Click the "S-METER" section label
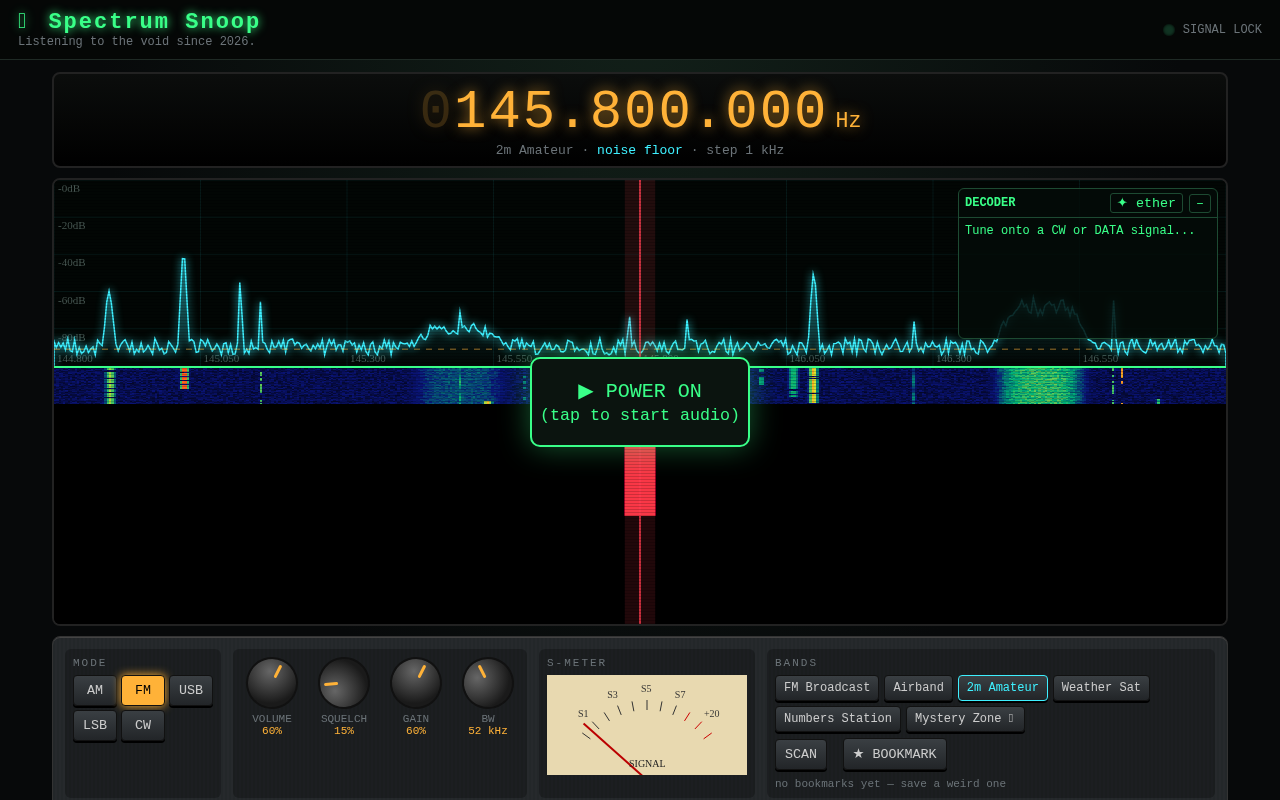The width and height of the screenshot is (1280, 800). [x=577, y=663]
